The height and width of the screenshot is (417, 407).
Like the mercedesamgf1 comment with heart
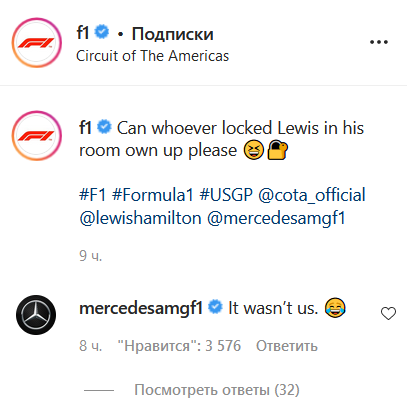(x=388, y=313)
